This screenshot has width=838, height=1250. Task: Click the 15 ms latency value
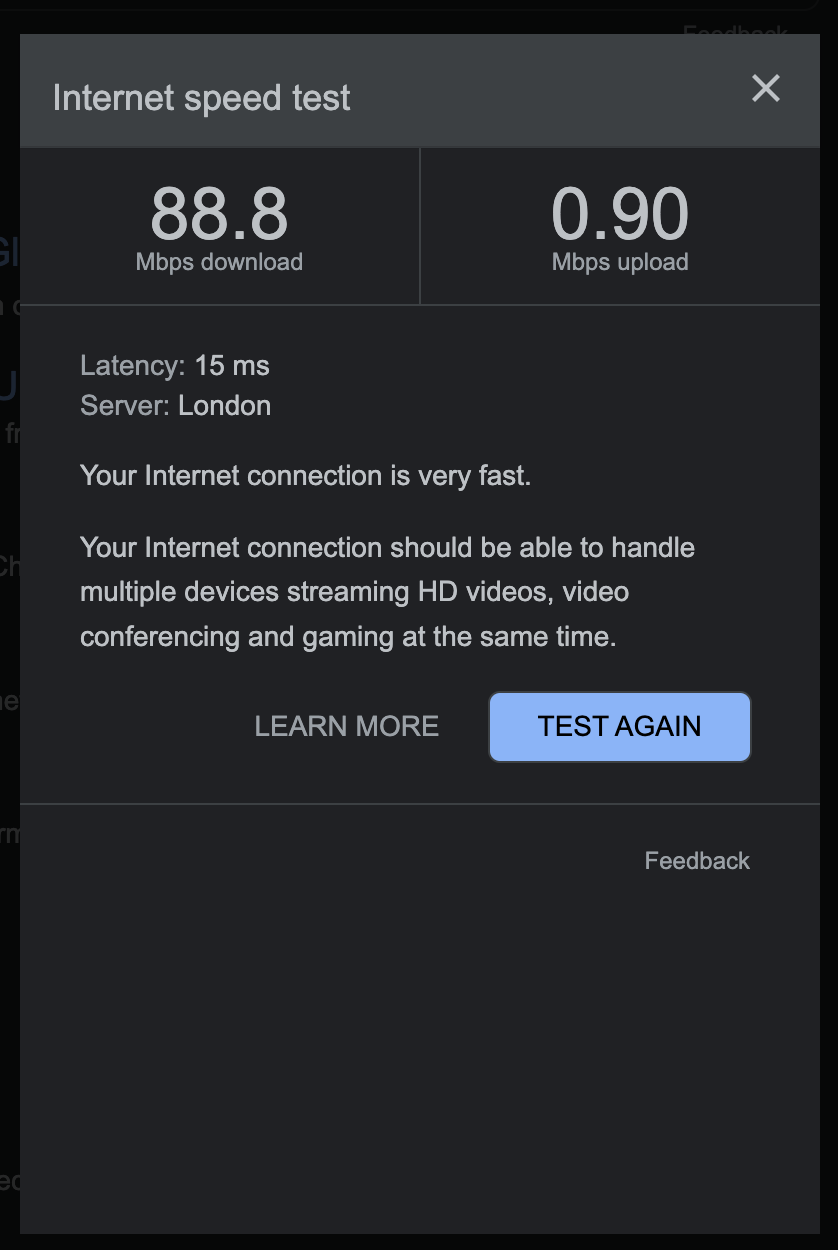232,365
